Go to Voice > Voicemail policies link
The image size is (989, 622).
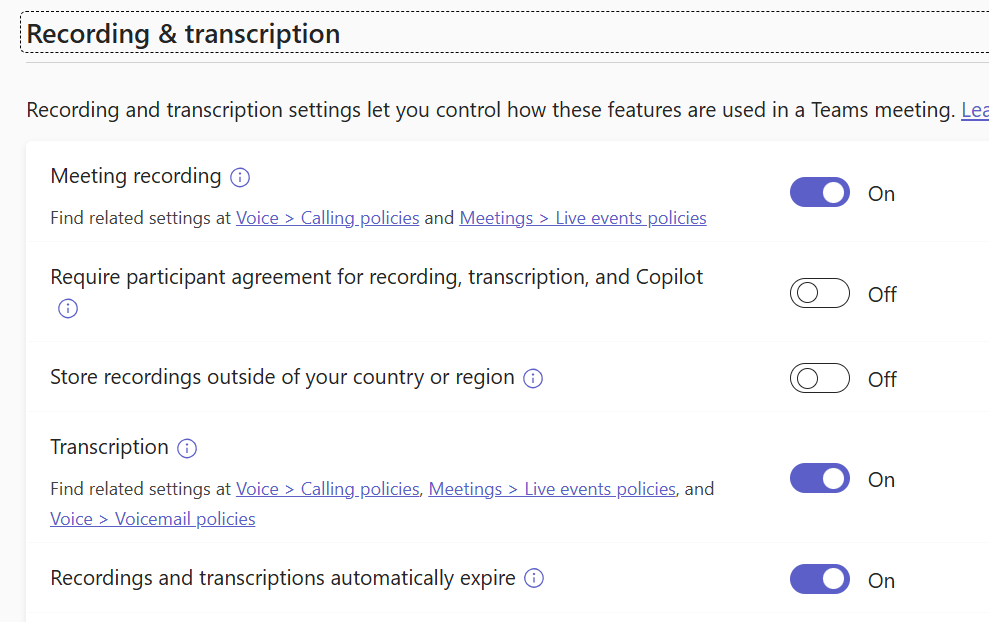[152, 519]
